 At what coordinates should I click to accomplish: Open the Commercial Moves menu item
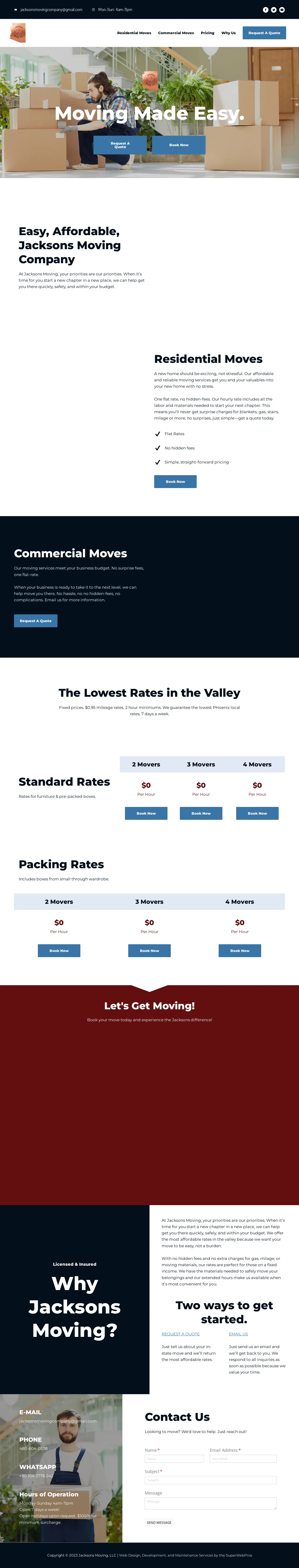coord(176,33)
